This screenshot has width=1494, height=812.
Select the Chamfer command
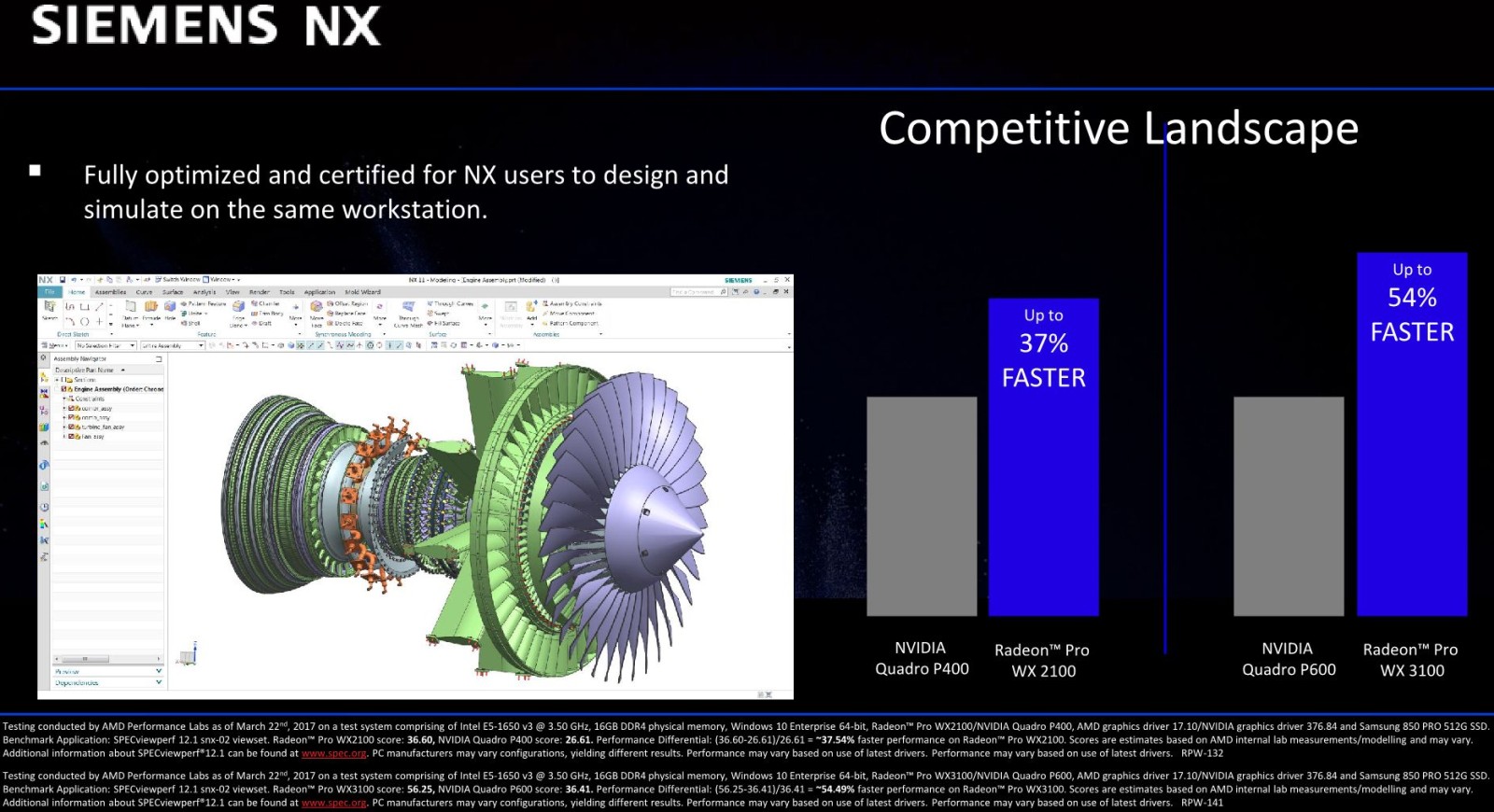265,303
